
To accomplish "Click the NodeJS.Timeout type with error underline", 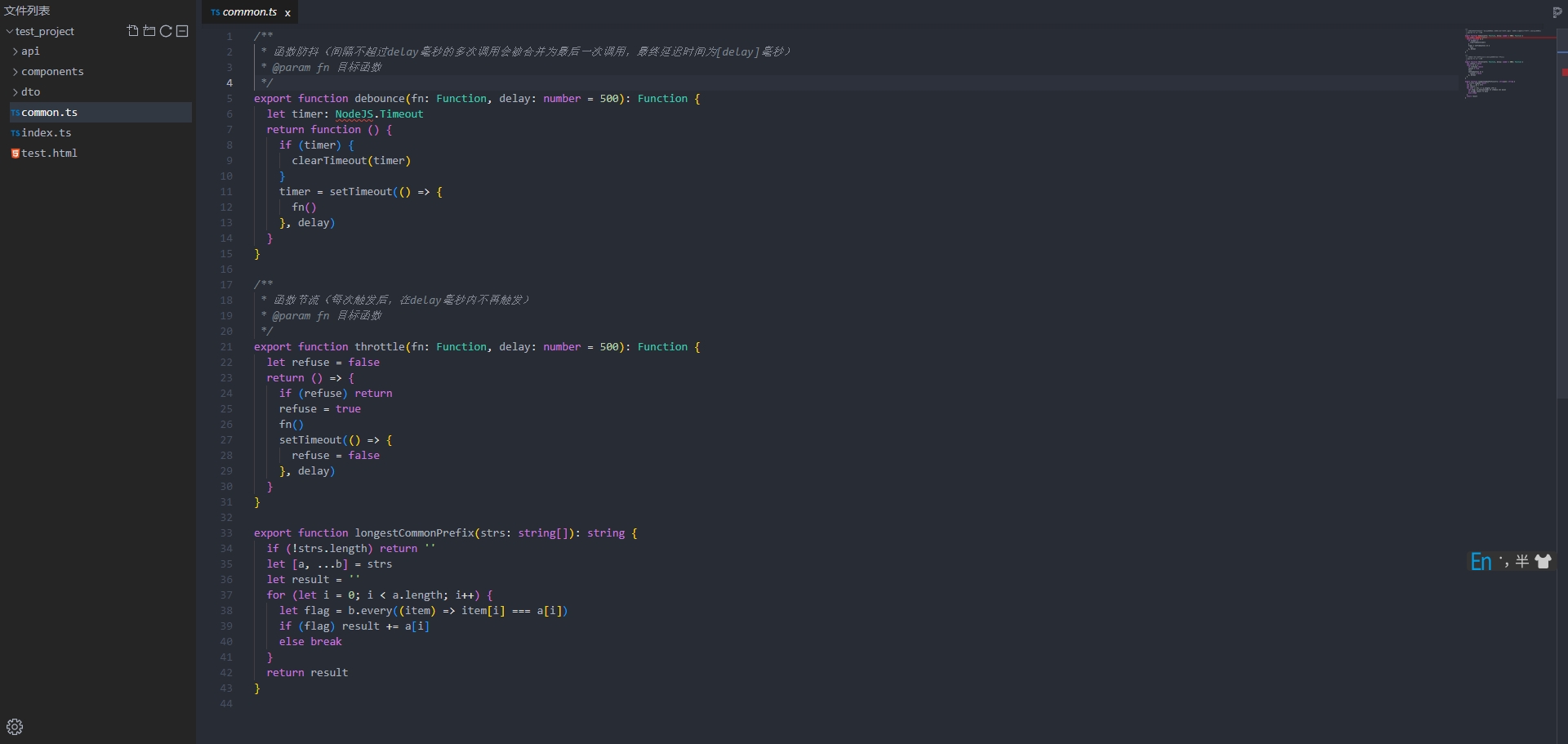I will click(379, 114).
